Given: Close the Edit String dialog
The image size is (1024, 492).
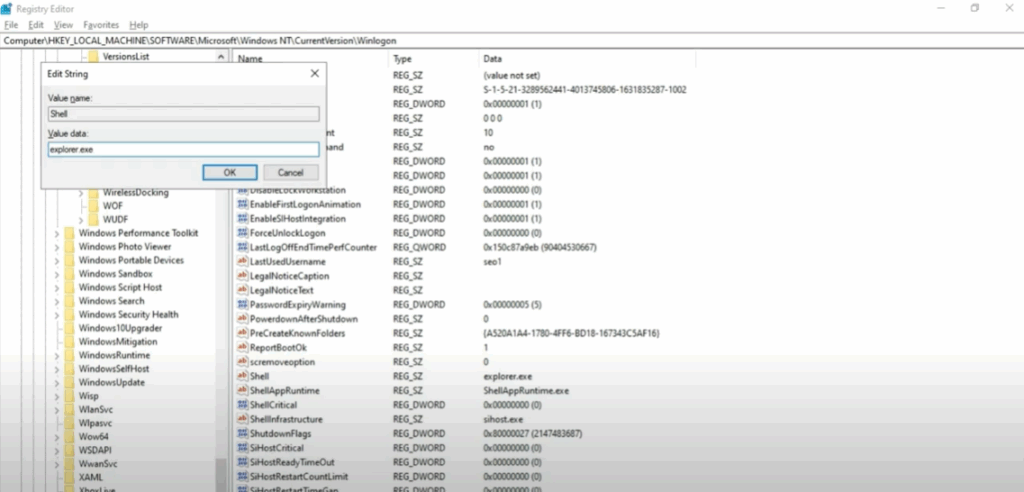Looking at the screenshot, I should point(315,74).
